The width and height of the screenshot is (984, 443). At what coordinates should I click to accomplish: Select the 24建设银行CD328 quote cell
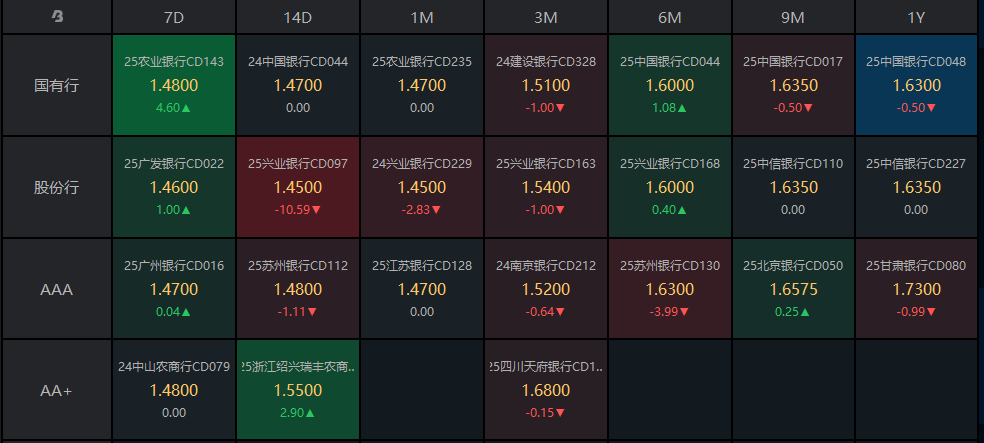pyautogui.click(x=546, y=85)
